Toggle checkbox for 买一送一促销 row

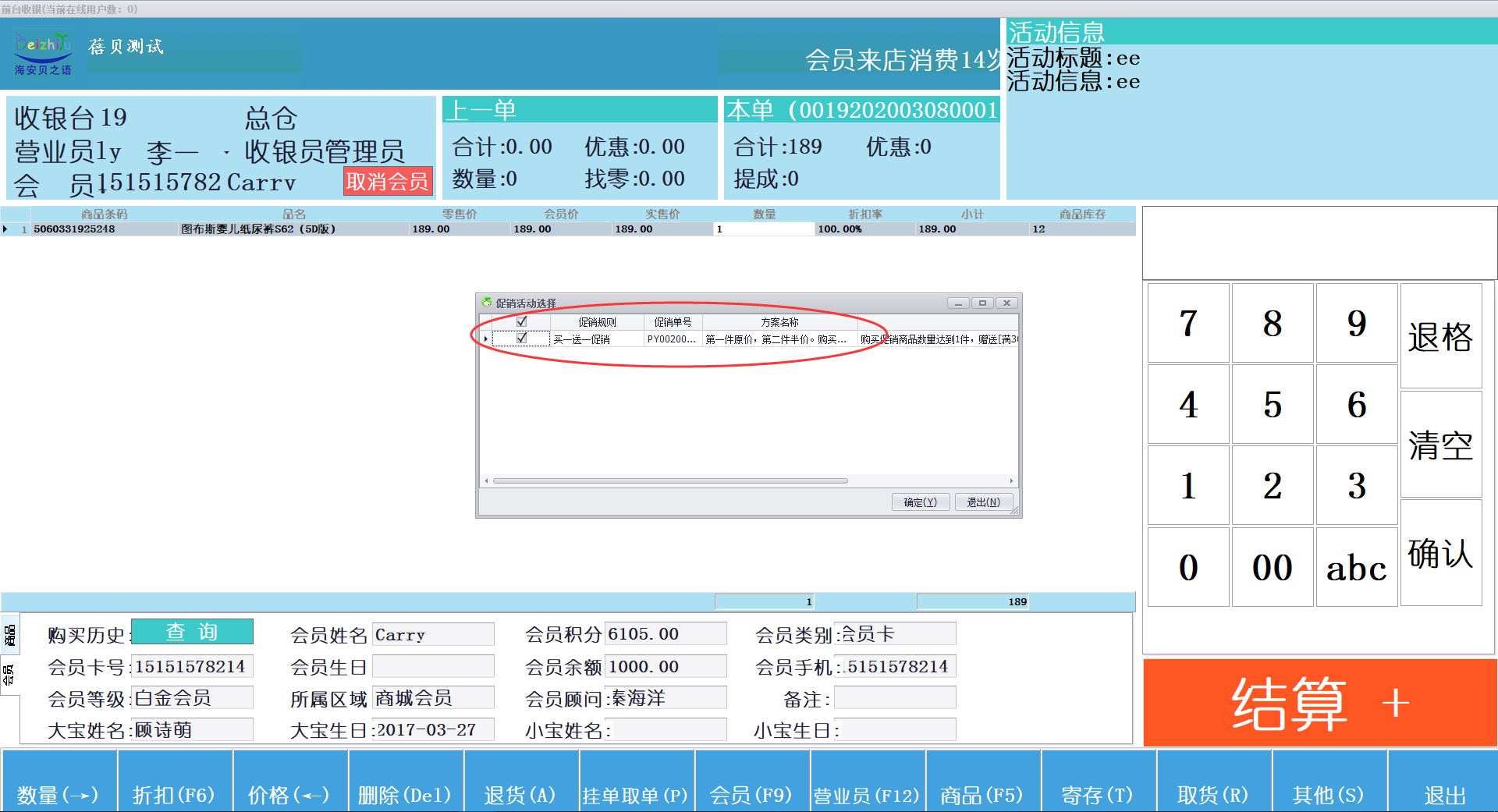point(522,339)
